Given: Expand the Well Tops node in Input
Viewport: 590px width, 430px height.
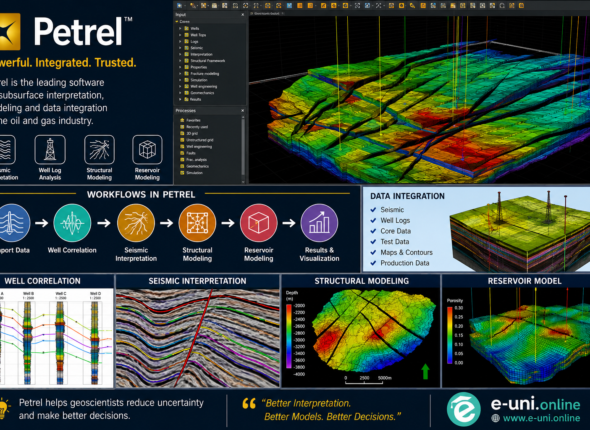Looking at the screenshot, I should pos(180,35).
